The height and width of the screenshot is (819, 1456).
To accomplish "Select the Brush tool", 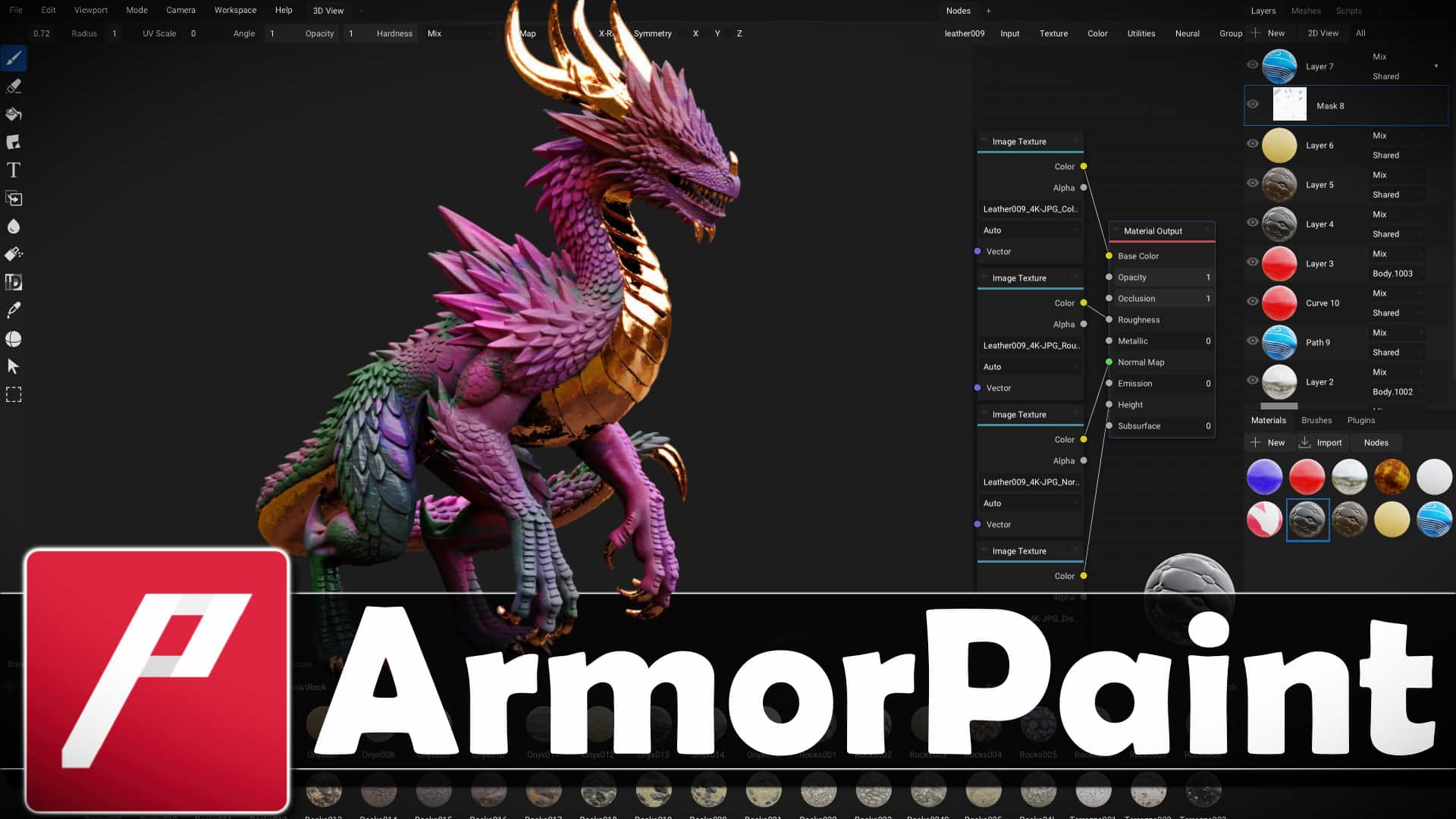I will (x=14, y=58).
